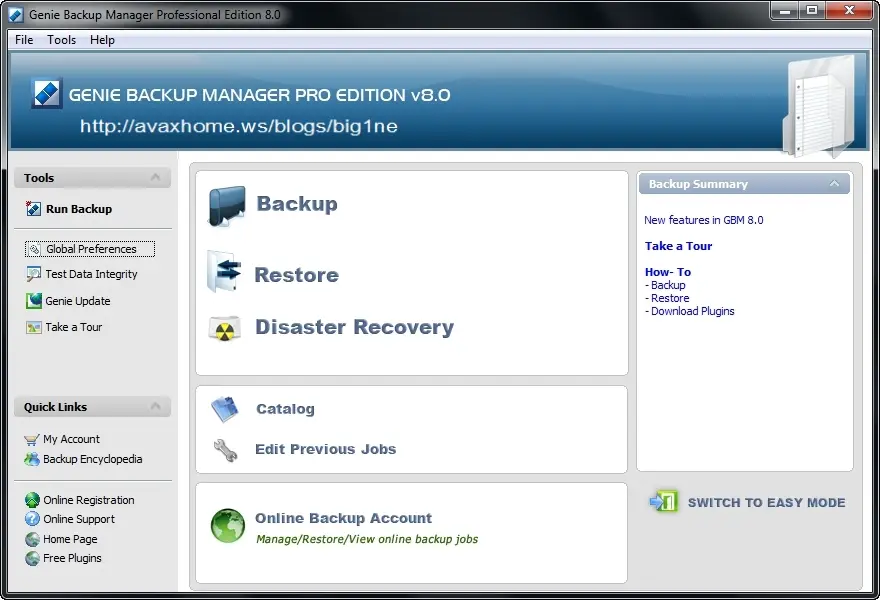Click How- To heading link
Screen dimensions: 880x600
coord(668,272)
